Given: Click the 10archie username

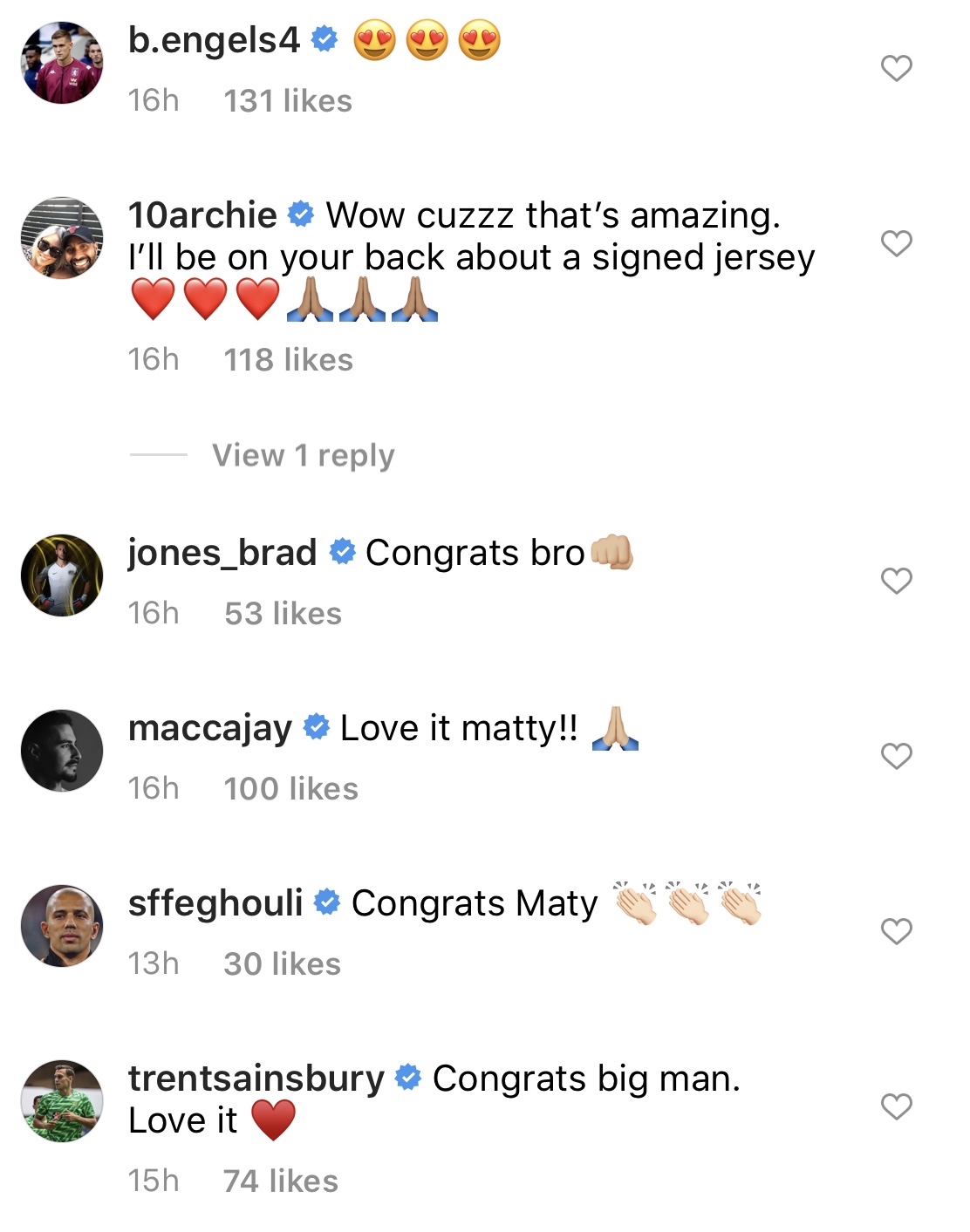Looking at the screenshot, I should click(202, 214).
